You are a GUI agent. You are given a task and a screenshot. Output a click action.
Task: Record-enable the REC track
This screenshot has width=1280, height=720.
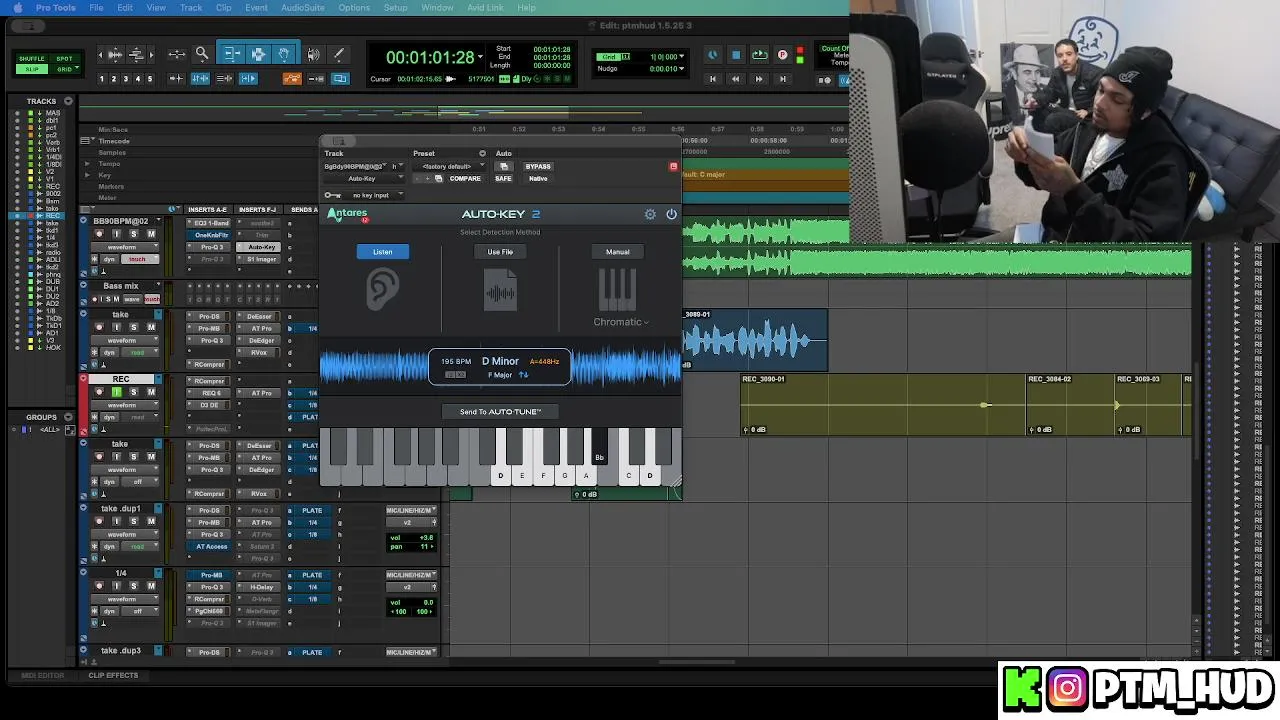[99, 392]
